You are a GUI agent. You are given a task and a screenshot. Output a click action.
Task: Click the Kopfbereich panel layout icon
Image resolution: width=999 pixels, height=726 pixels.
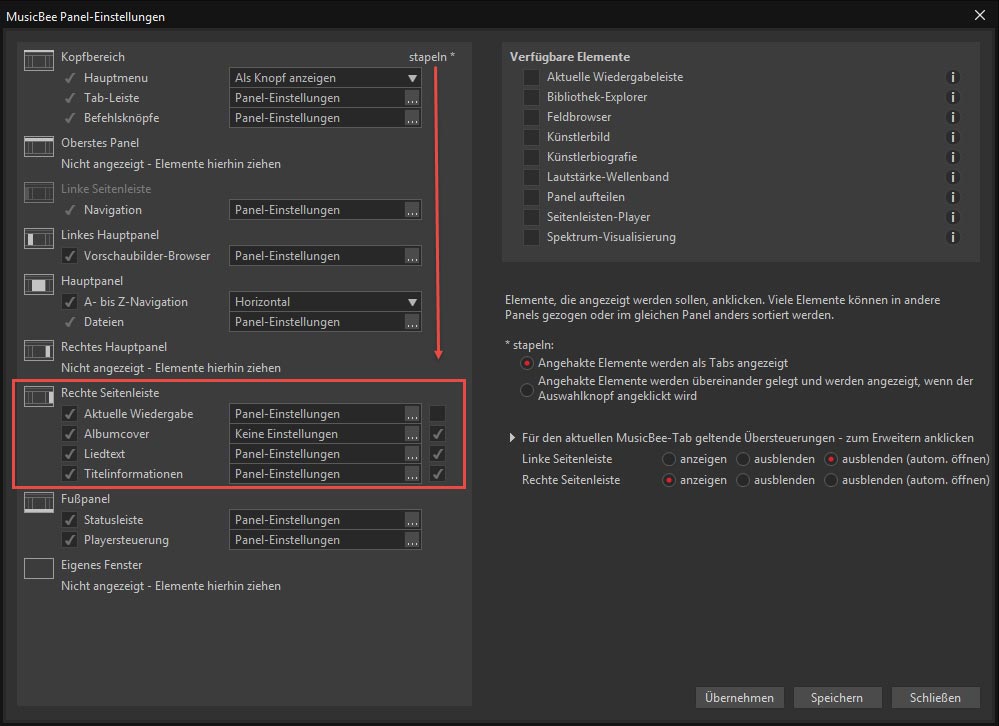pos(39,60)
